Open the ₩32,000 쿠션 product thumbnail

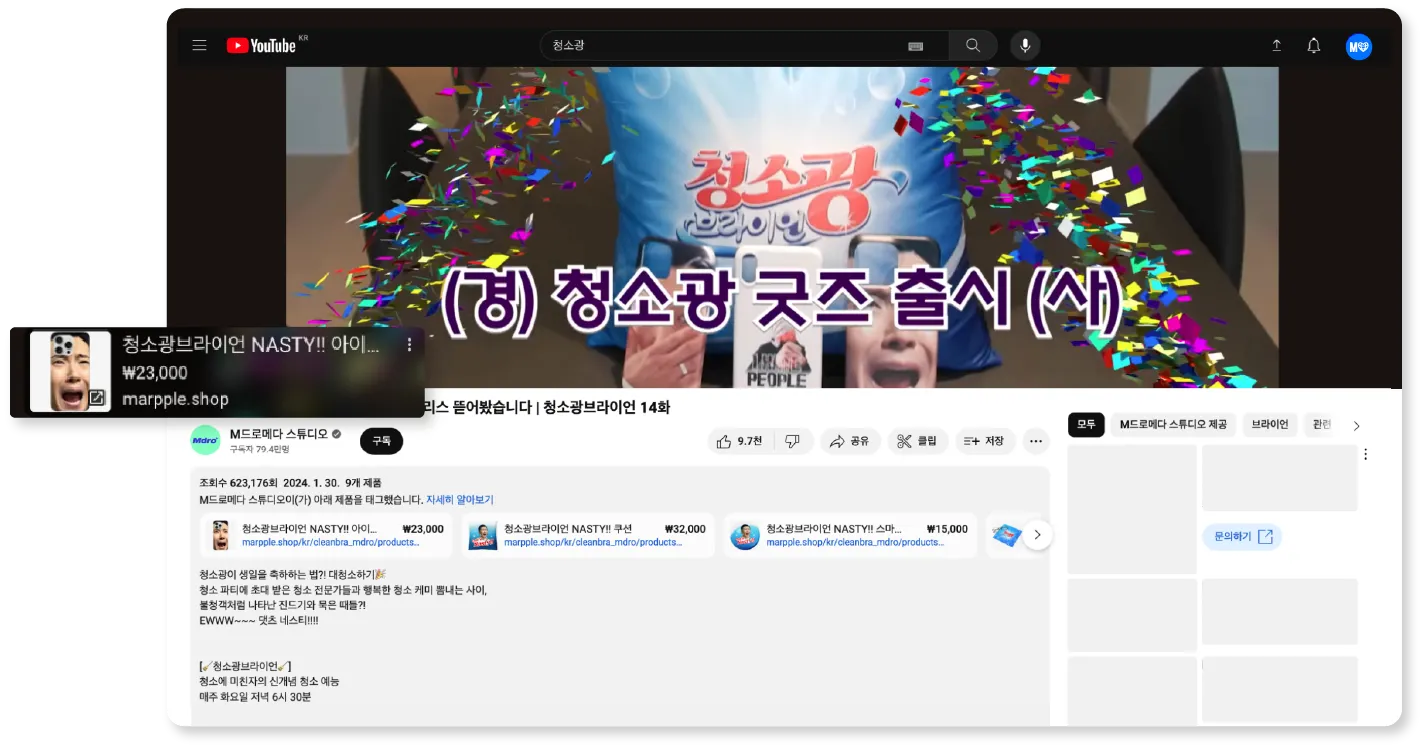point(483,536)
